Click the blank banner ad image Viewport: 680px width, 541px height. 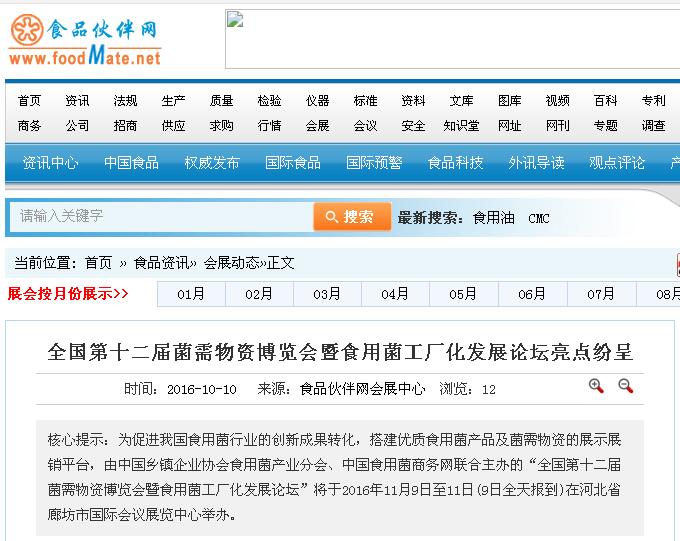coord(452,40)
